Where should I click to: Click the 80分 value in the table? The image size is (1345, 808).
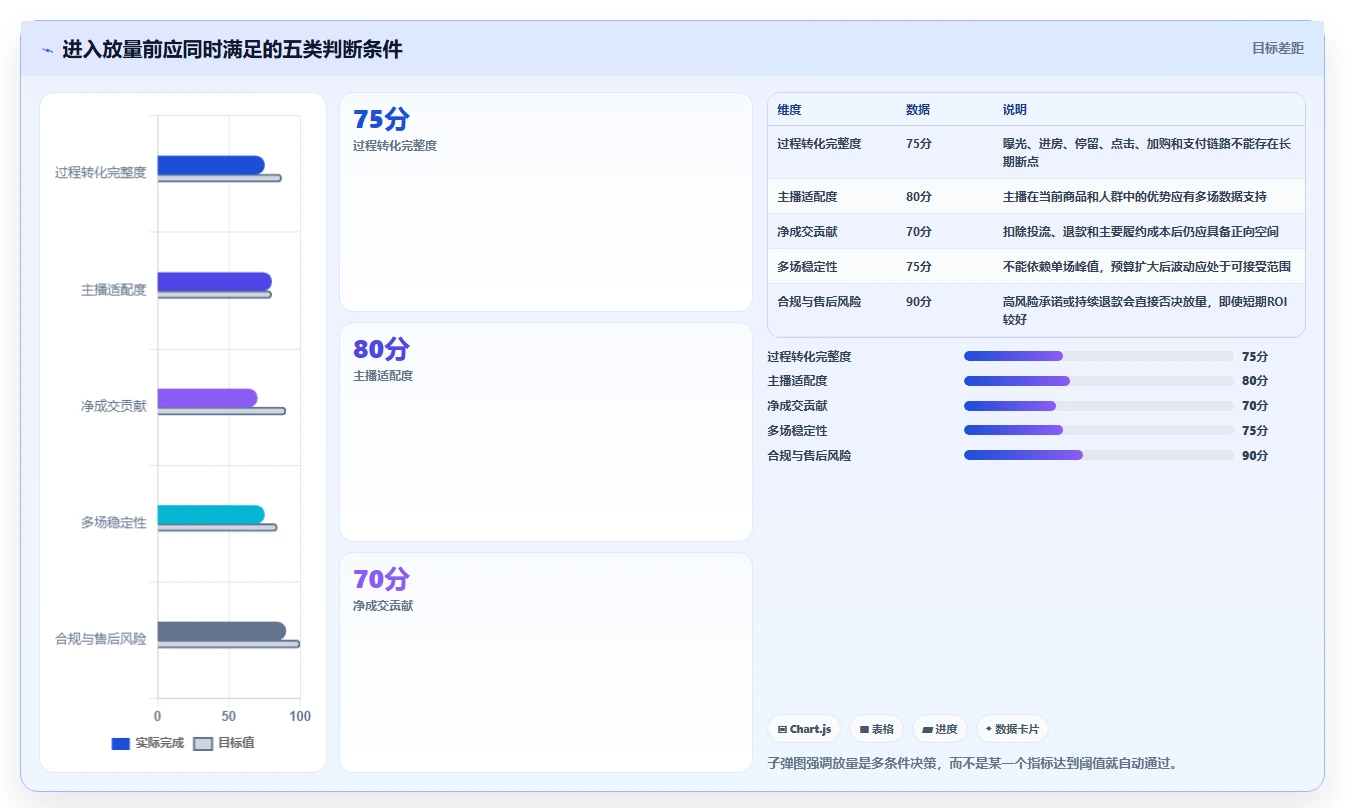point(919,197)
